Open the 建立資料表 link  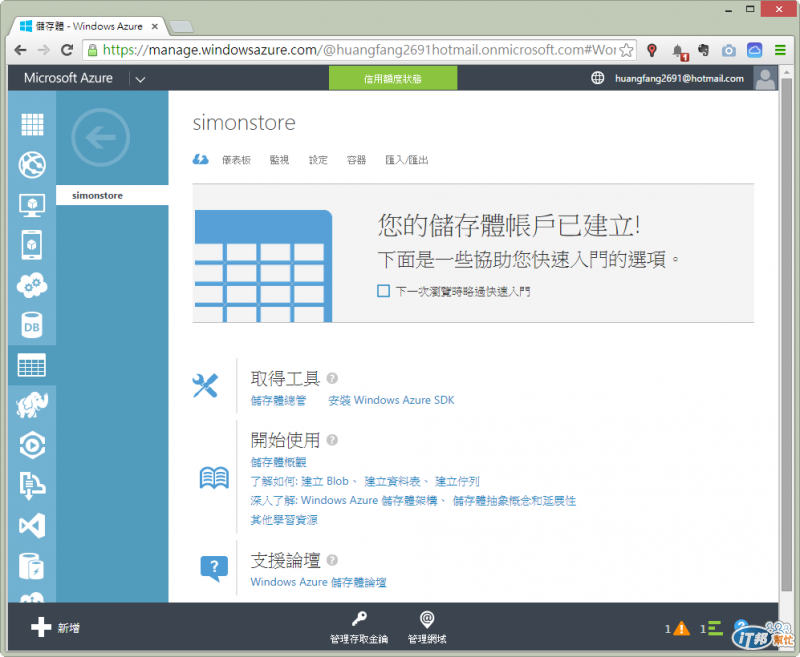pyautogui.click(x=392, y=481)
